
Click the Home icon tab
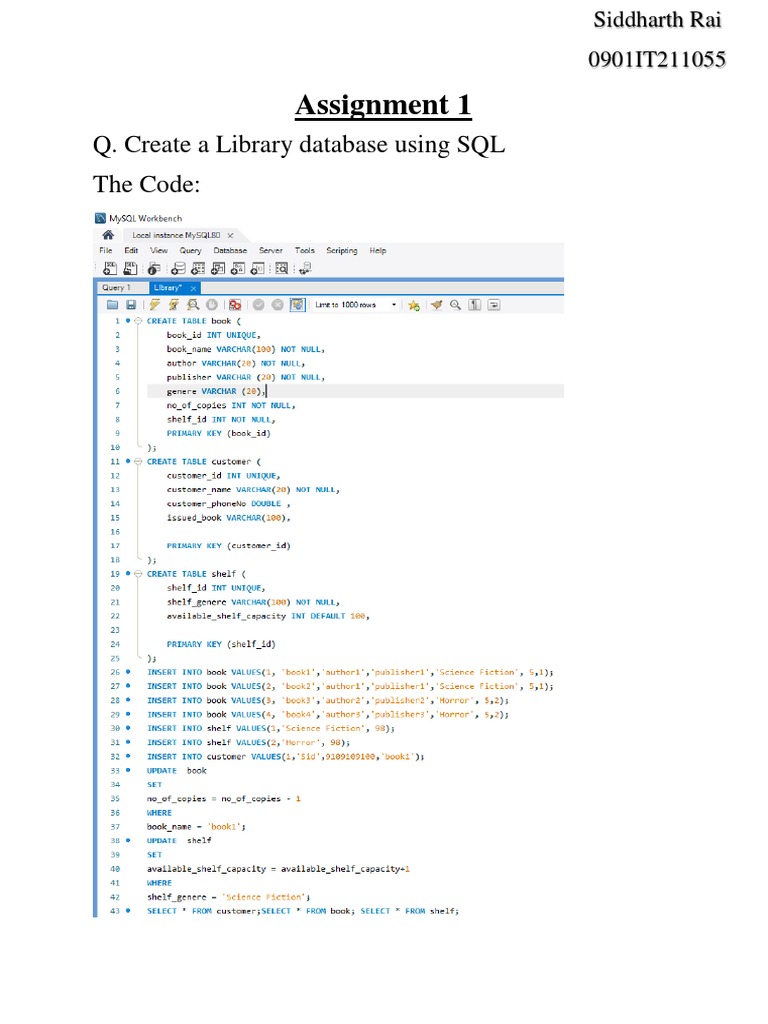(108, 234)
